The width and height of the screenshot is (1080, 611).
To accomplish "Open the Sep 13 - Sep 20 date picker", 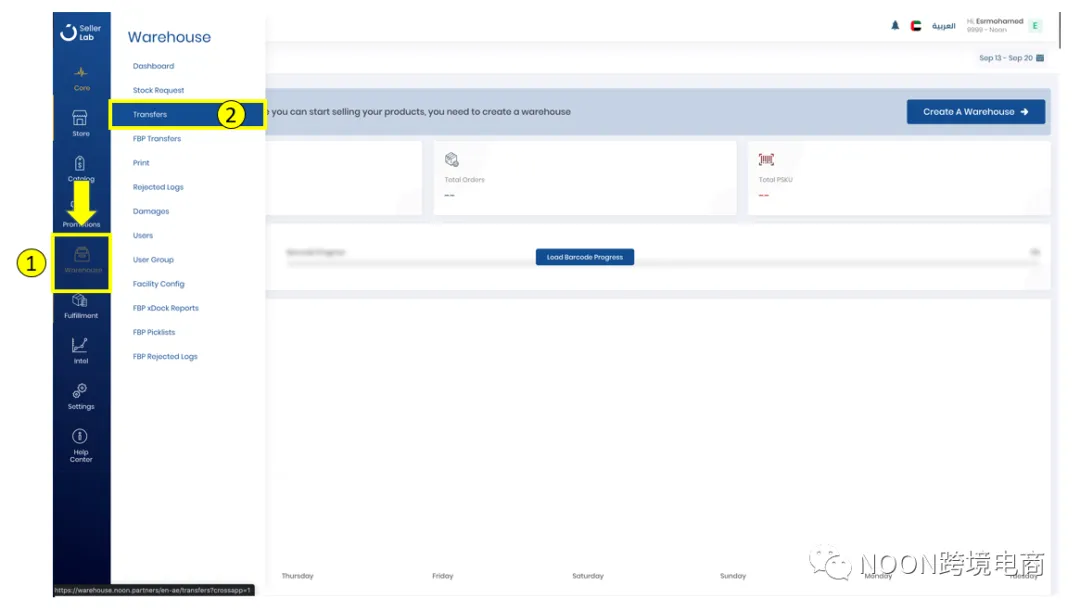I will pyautogui.click(x=1012, y=58).
